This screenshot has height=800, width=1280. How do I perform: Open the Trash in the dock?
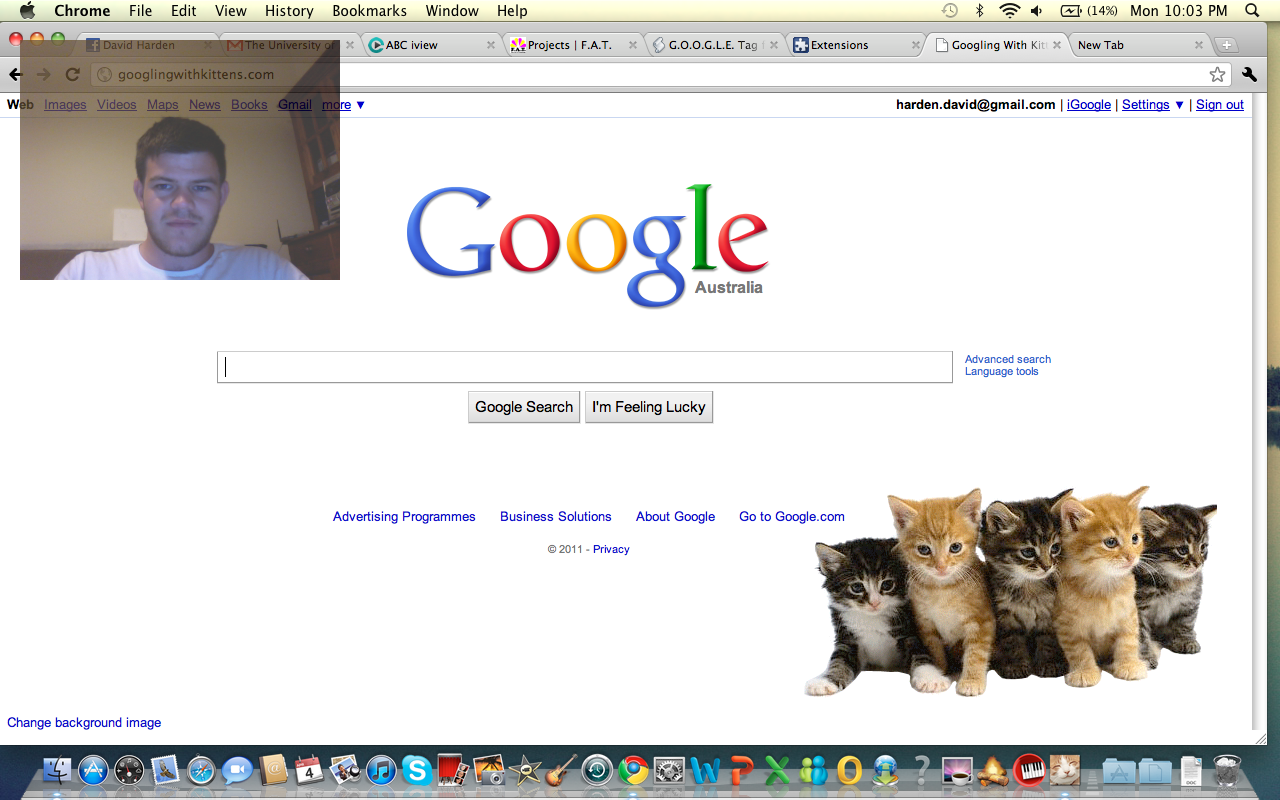1226,770
